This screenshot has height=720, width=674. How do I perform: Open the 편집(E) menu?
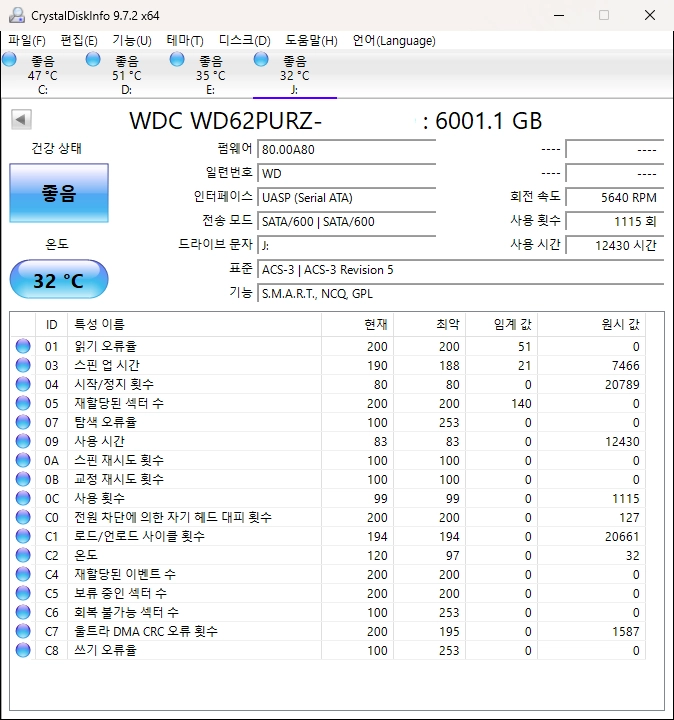(79, 41)
